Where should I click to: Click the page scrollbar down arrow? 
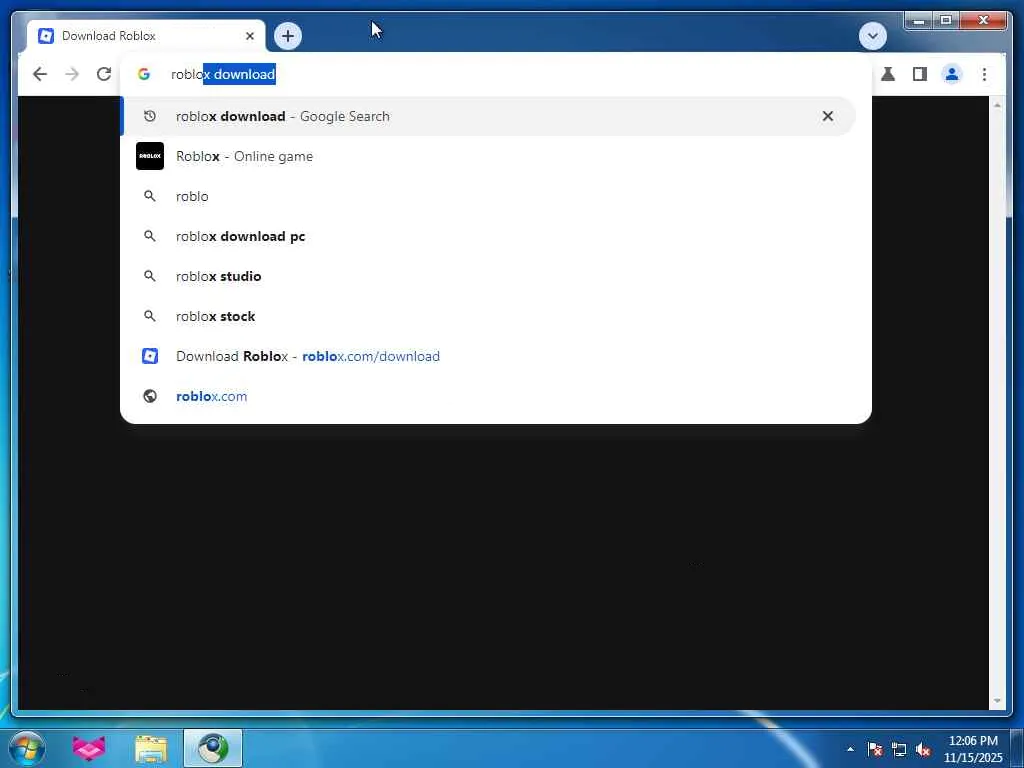tap(997, 701)
